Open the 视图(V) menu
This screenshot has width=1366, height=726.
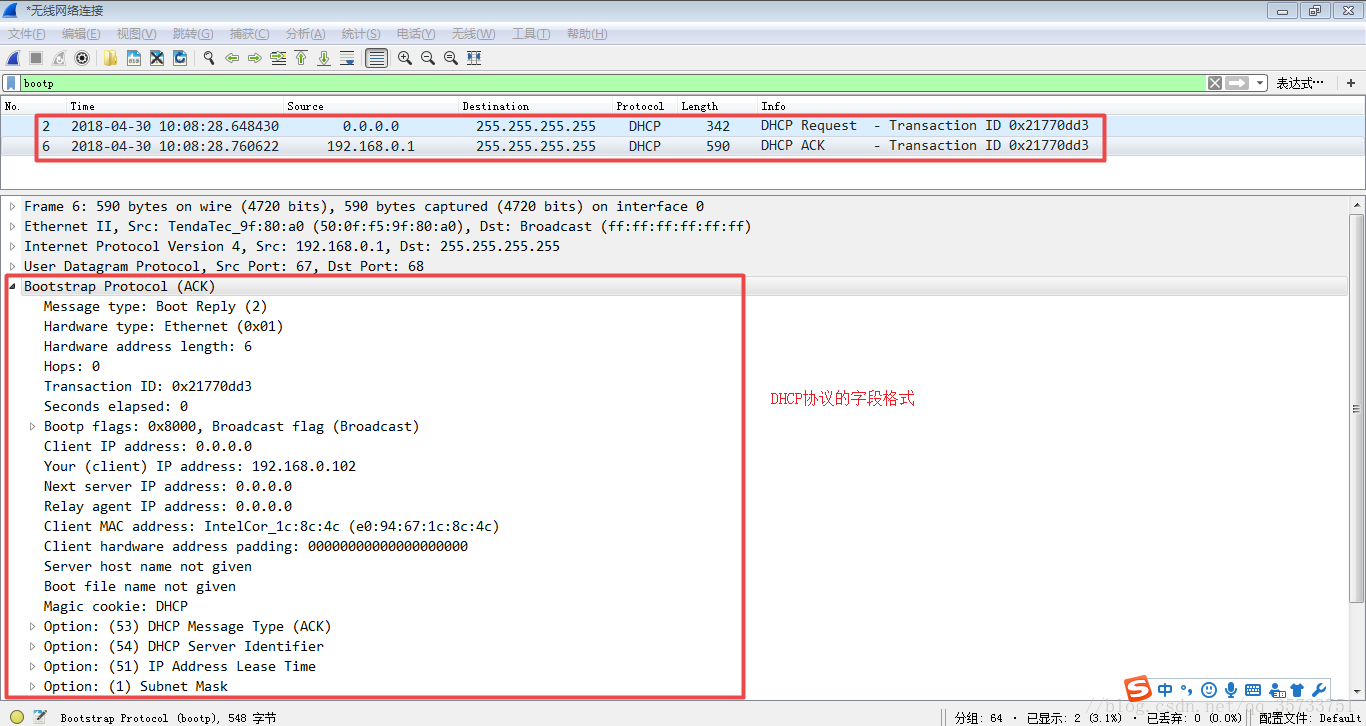coord(136,34)
